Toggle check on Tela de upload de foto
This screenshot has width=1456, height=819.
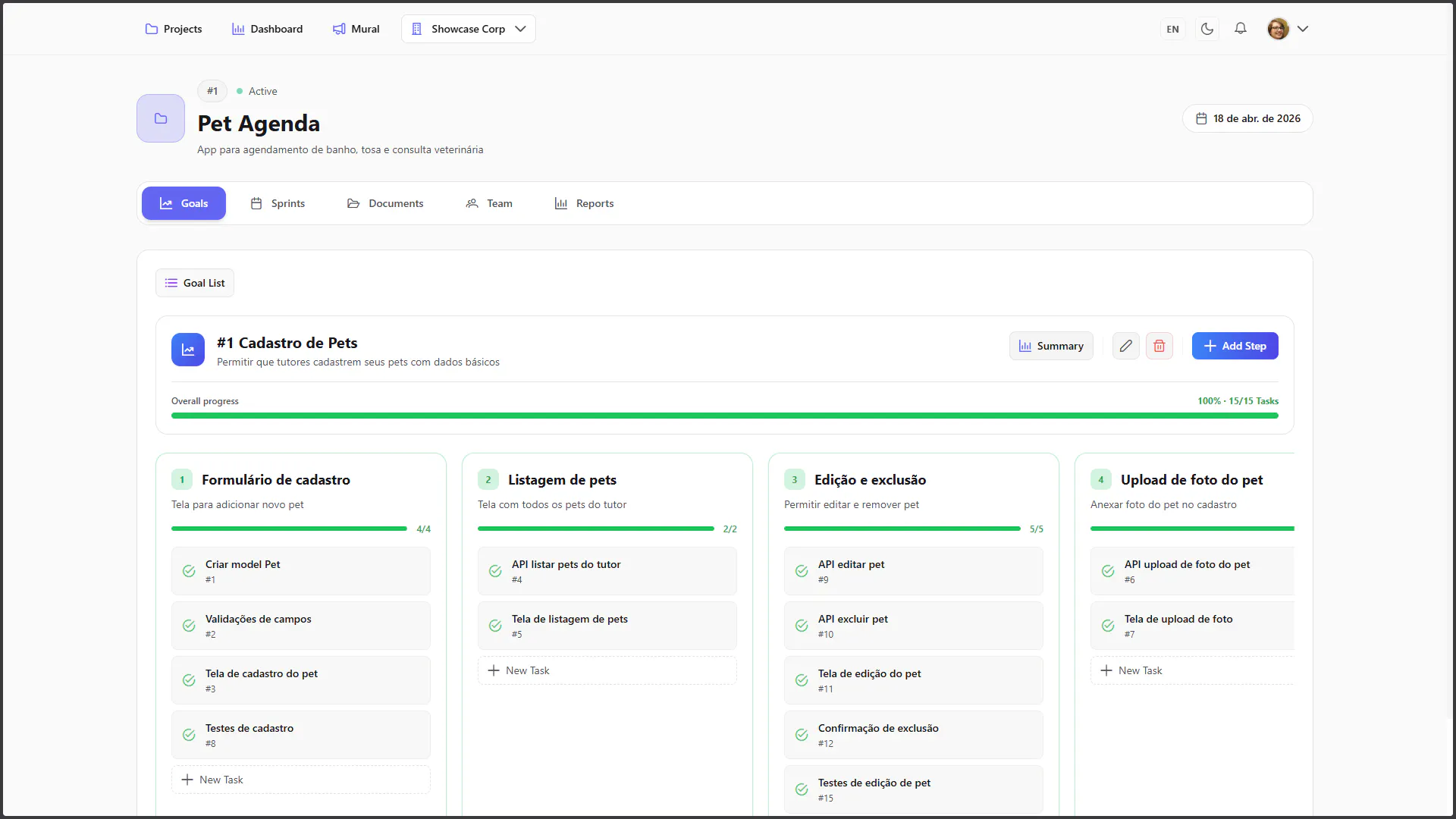(x=1108, y=626)
